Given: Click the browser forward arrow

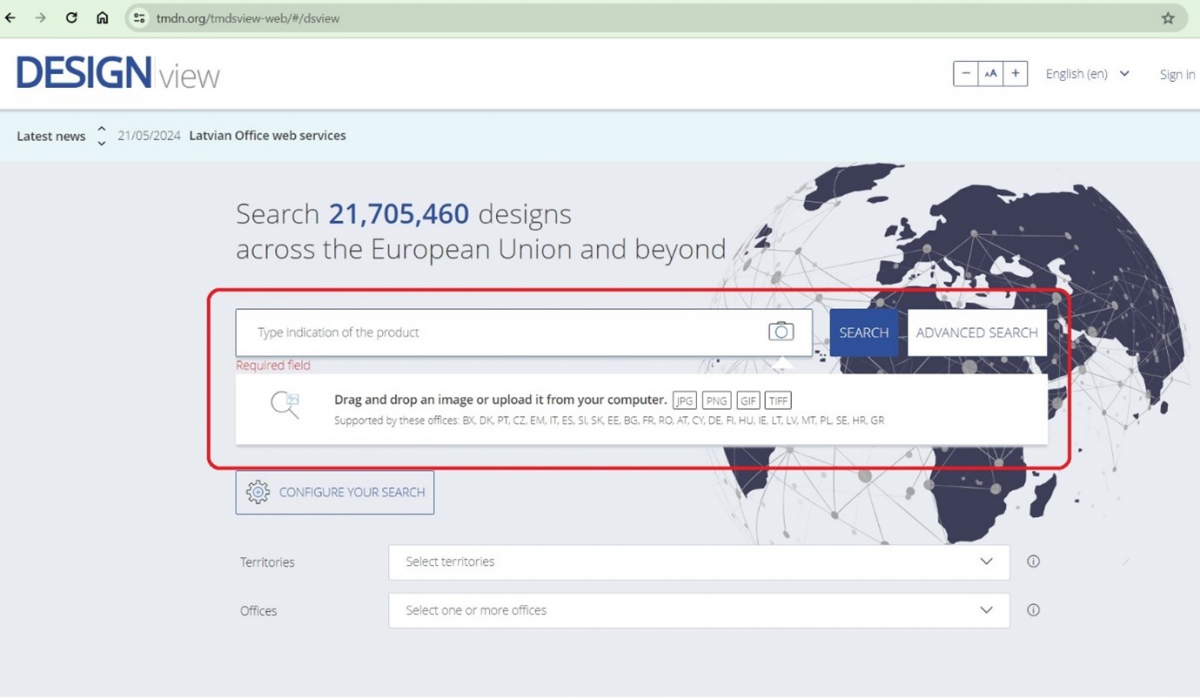Looking at the screenshot, I should 41,18.
